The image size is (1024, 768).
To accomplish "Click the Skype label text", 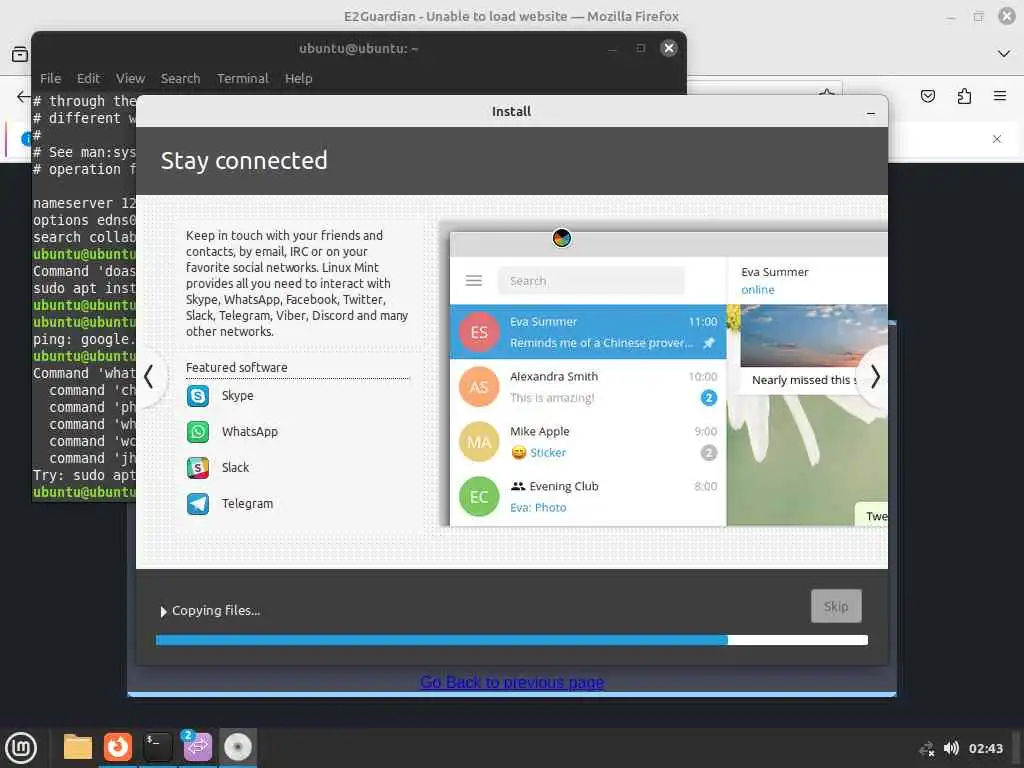I will tap(237, 396).
